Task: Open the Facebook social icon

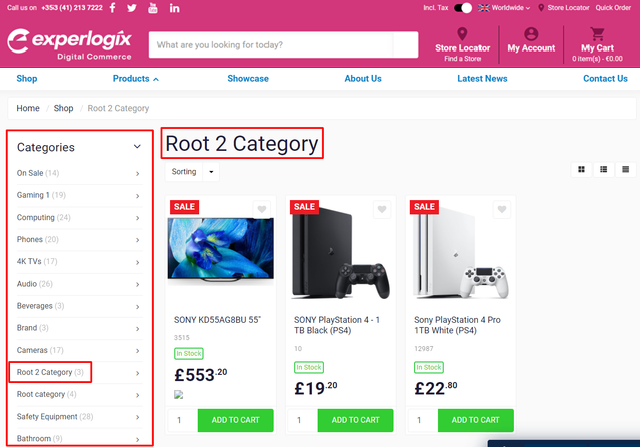Action: 111,8
